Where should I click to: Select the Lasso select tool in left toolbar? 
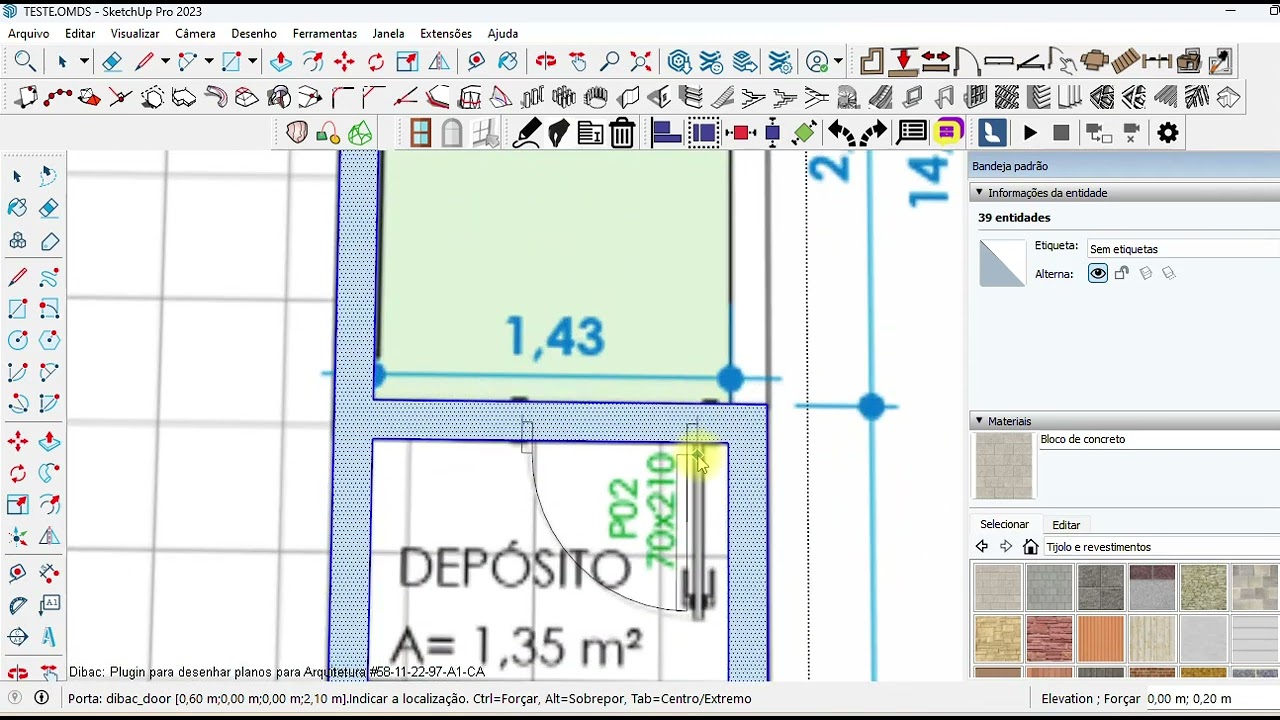[x=49, y=176]
